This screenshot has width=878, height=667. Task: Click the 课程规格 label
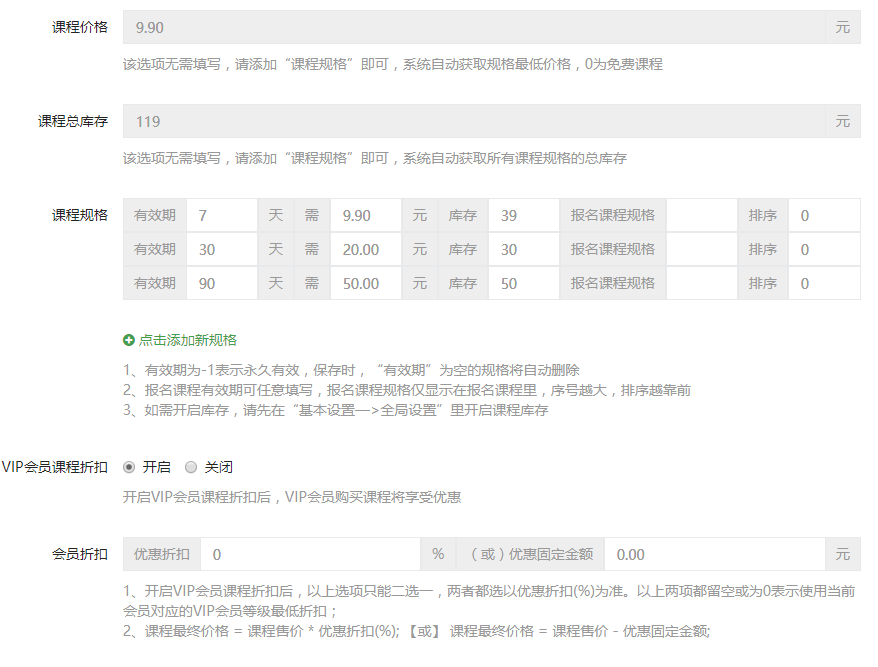pyautogui.click(x=80, y=215)
